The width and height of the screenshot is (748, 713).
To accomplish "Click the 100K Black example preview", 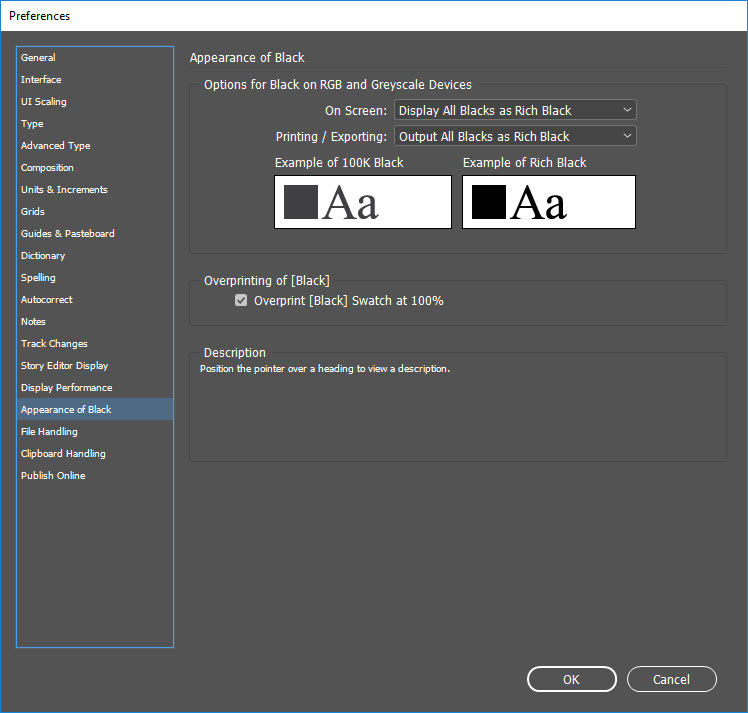I will (363, 202).
